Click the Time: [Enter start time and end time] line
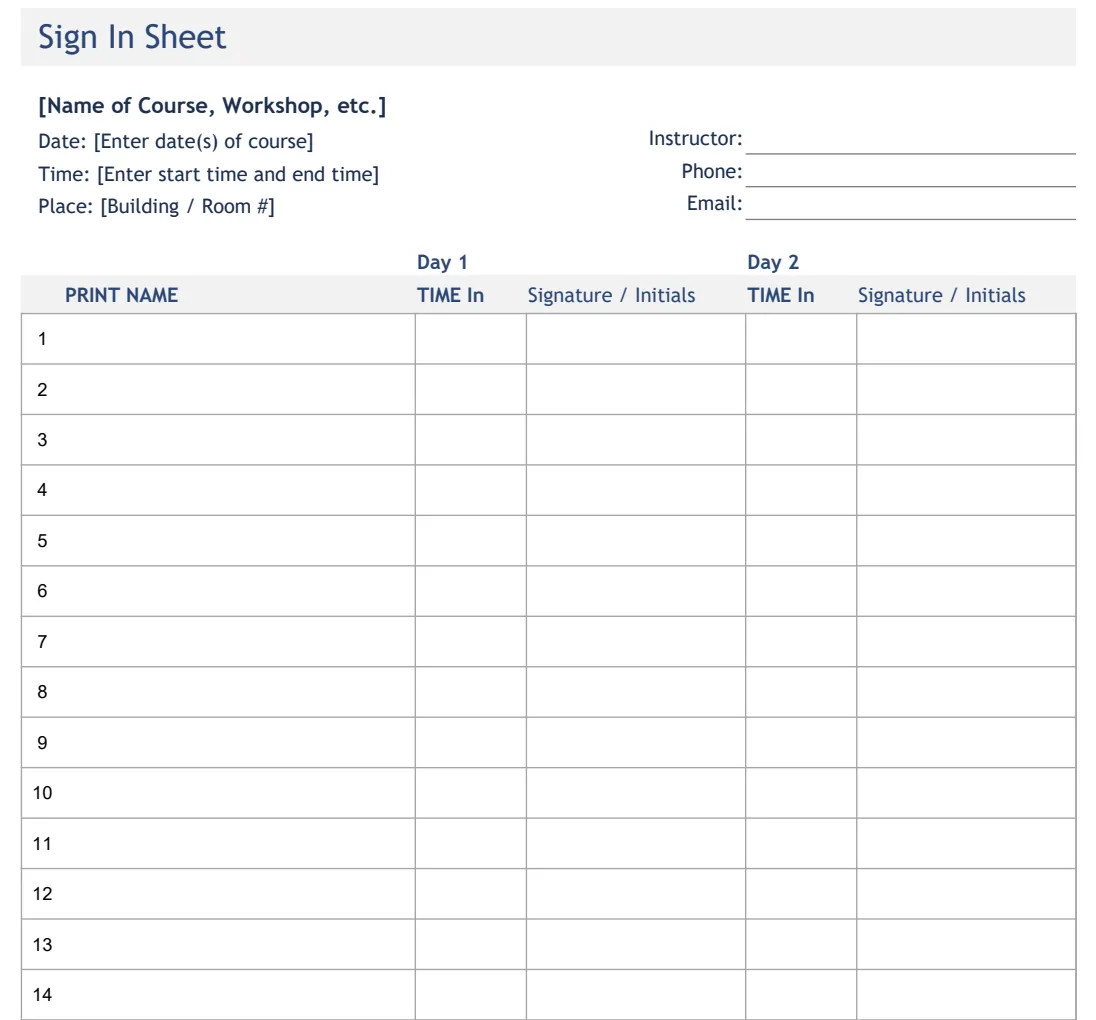Viewport: 1096px width, 1020px height. click(x=208, y=174)
